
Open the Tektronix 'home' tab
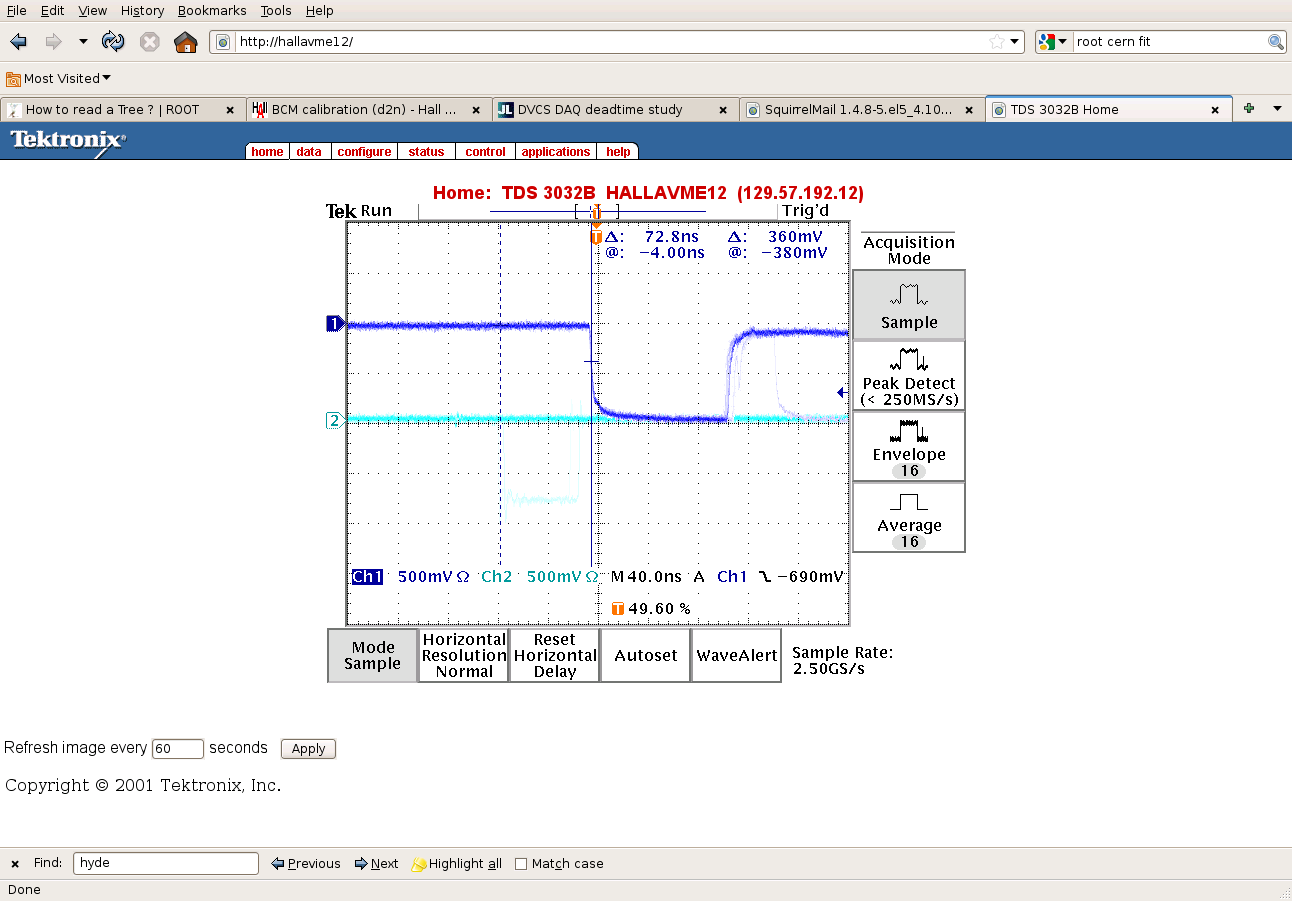[267, 151]
